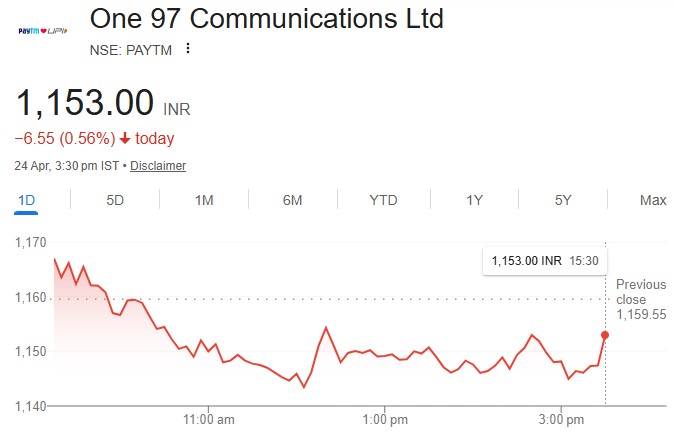
Task: Switch to the 5D chart tab
Action: 115,200
